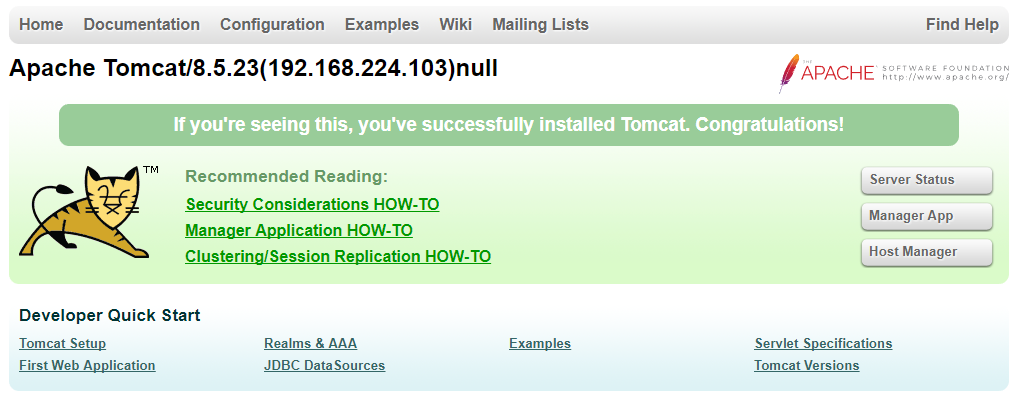The image size is (1020, 403).
Task: Open Examples link under Developer Quick Start
Action: (x=540, y=343)
